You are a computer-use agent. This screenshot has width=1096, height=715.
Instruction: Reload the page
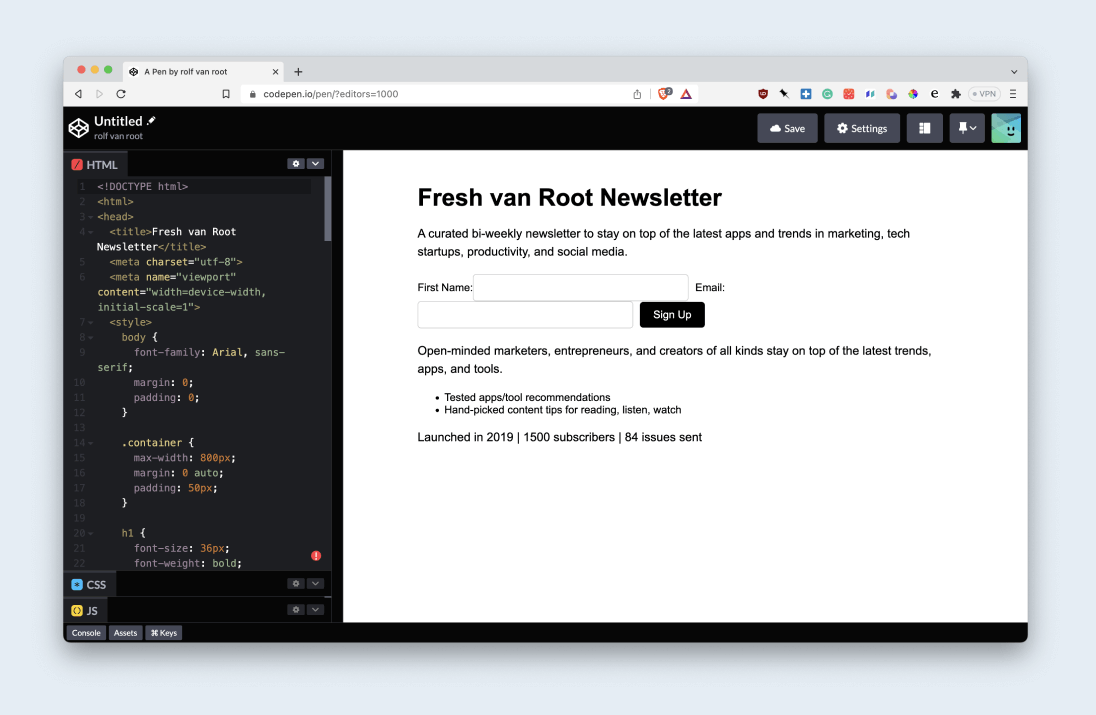[121, 94]
